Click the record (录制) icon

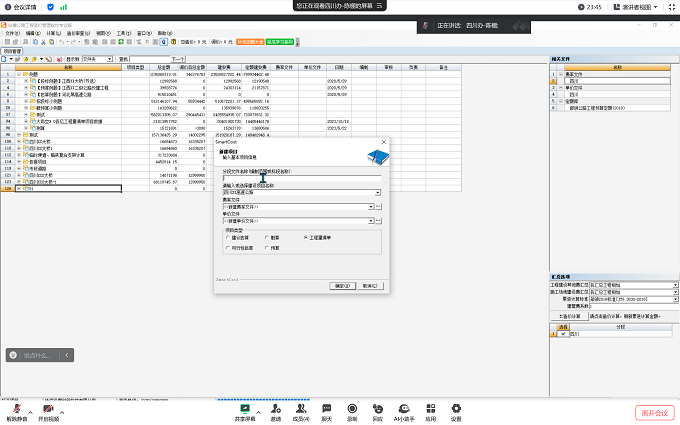click(352, 409)
